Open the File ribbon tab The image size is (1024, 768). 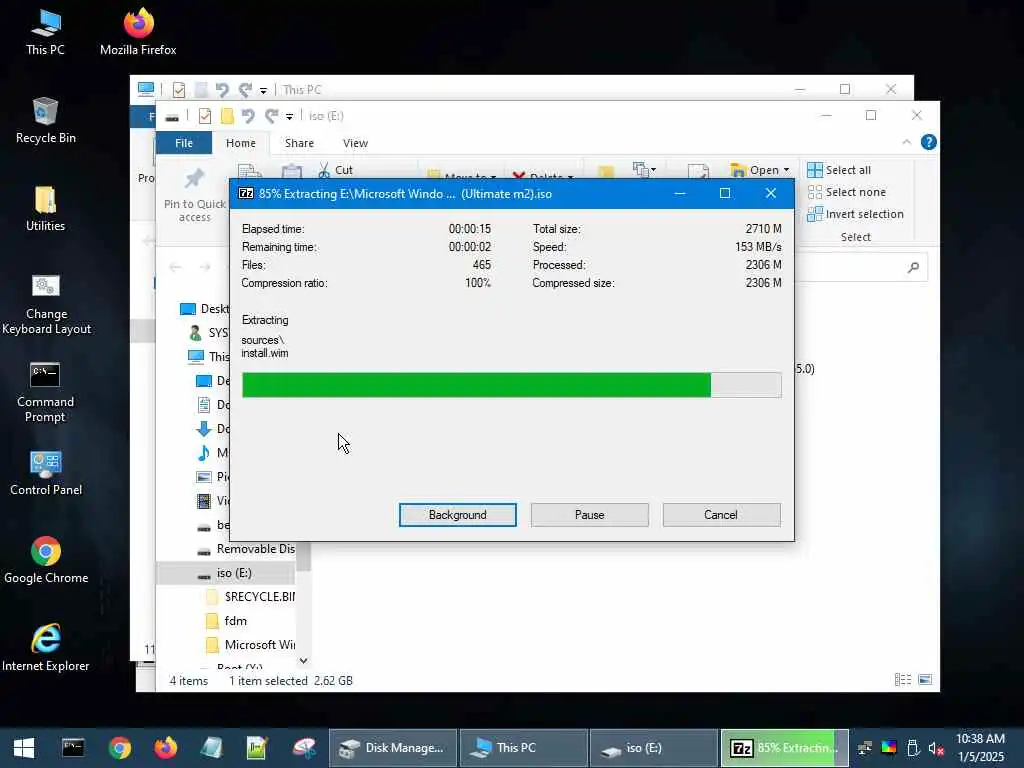click(184, 143)
